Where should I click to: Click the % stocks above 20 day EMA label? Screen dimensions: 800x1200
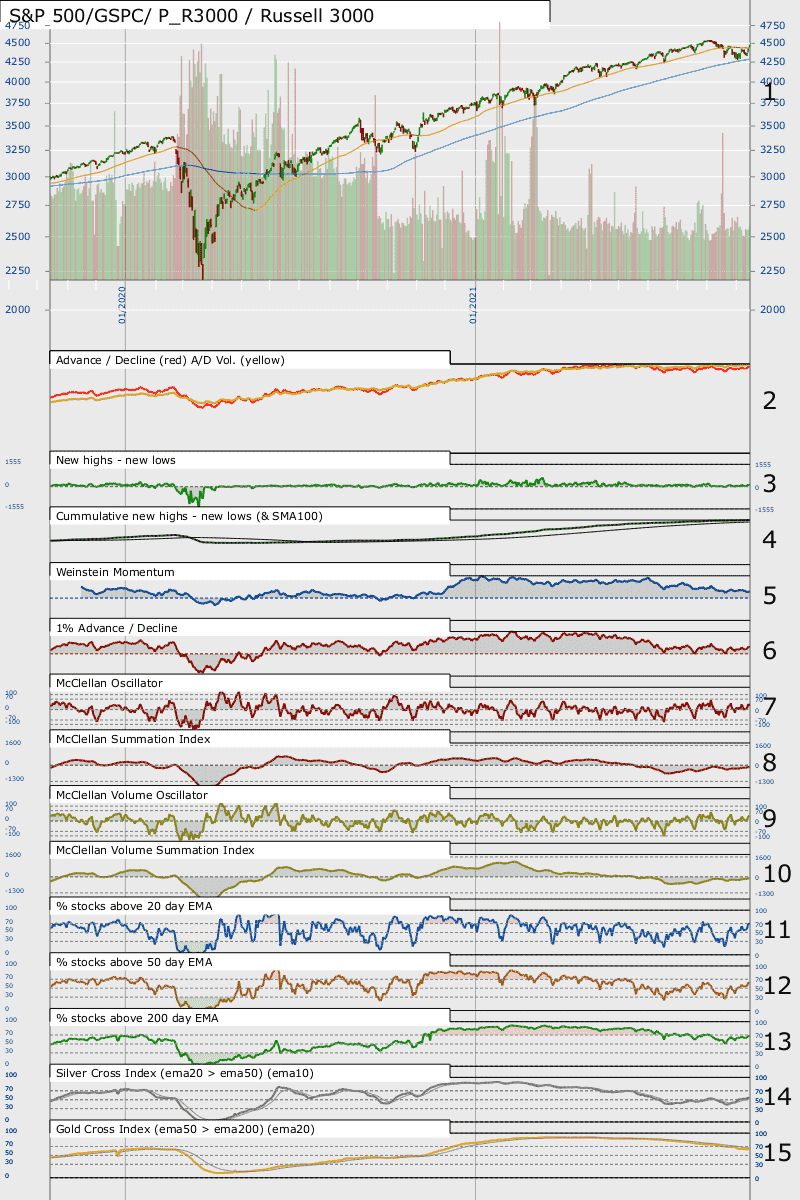click(x=134, y=906)
